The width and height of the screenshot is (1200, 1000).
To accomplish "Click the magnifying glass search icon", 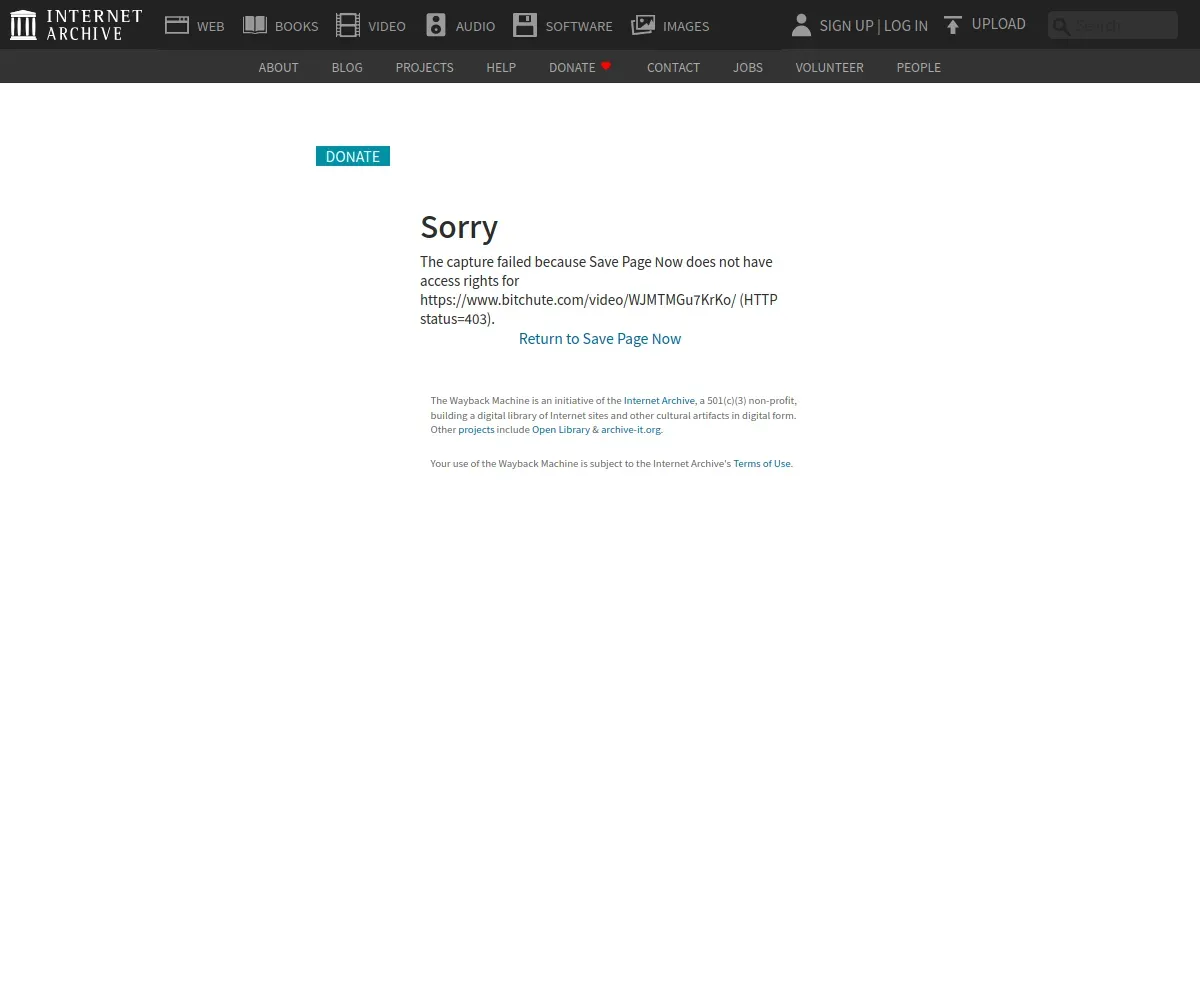I will coord(1061,27).
